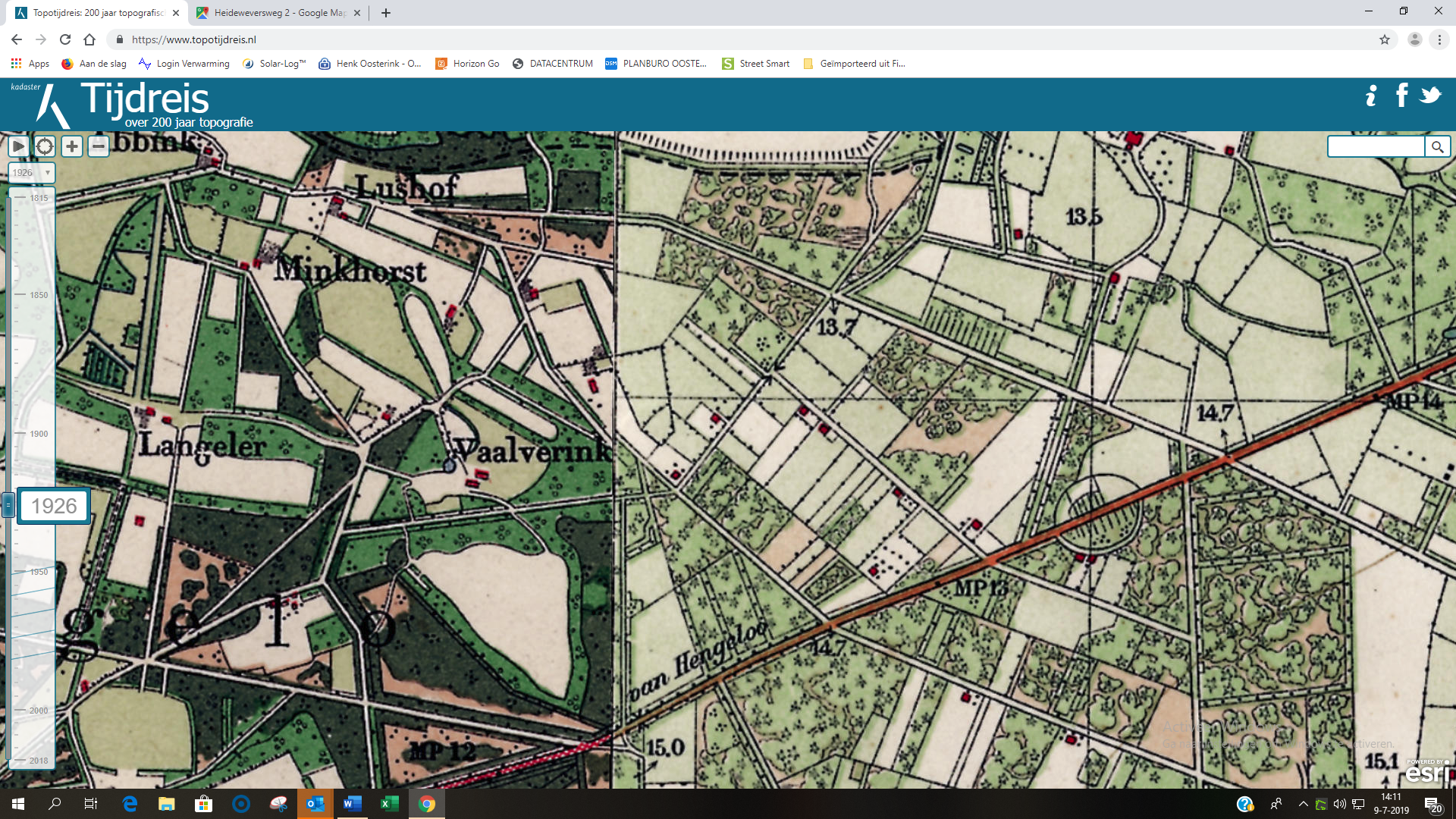
Task: Jump to 2000 on the timeline
Action: 39,711
